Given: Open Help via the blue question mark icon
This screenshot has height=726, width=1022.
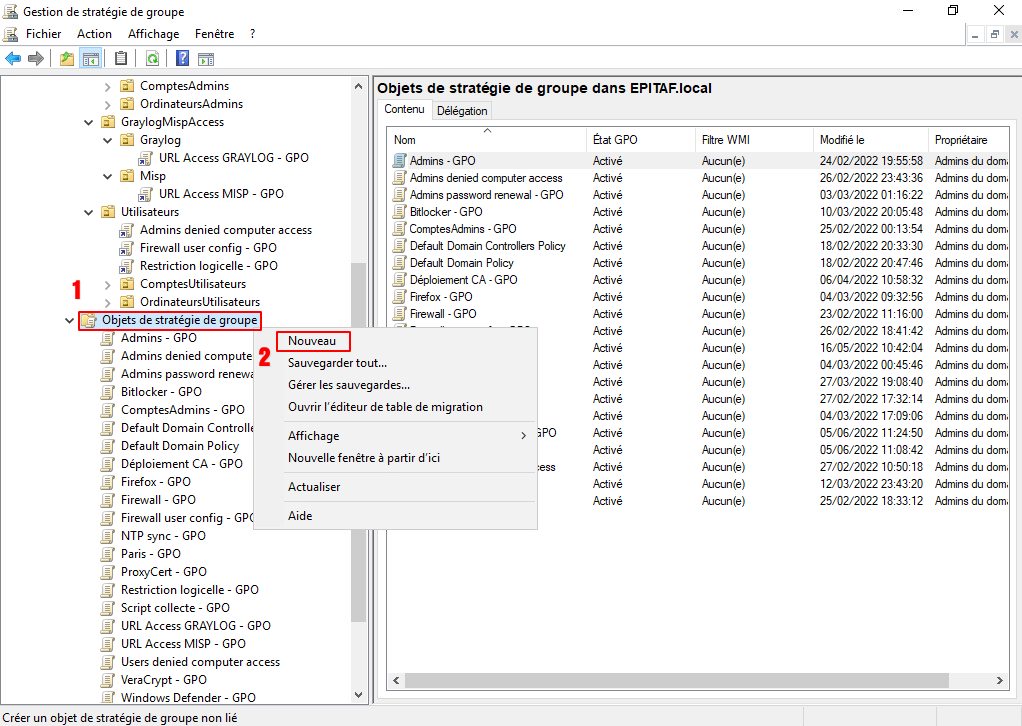Looking at the screenshot, I should (183, 58).
